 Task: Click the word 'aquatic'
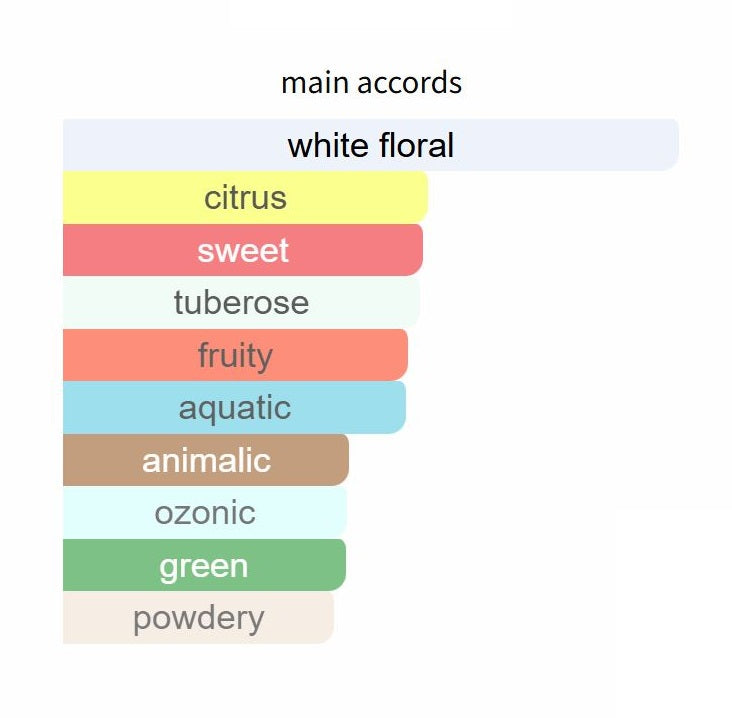235,408
